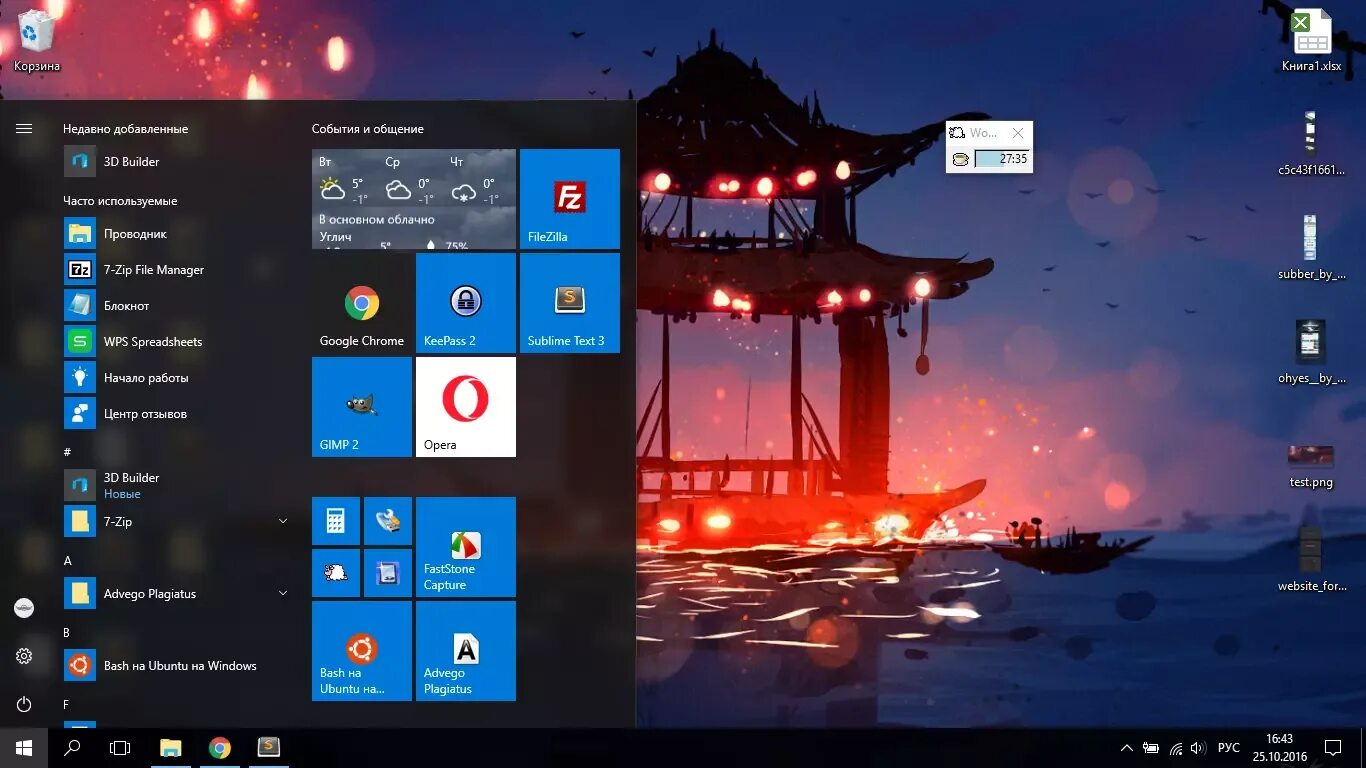
Task: Select the ohyes_by desktop file
Action: pos(1312,352)
